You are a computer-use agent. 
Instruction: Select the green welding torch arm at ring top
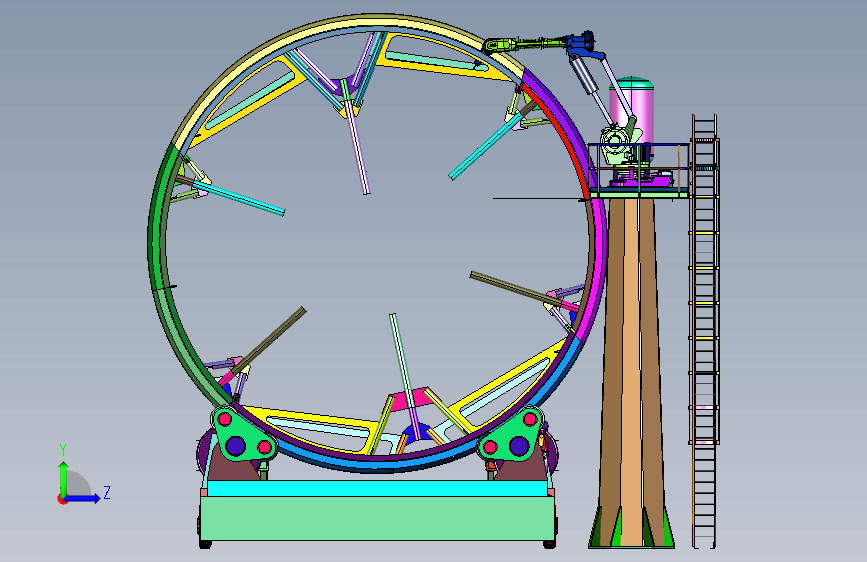click(524, 44)
